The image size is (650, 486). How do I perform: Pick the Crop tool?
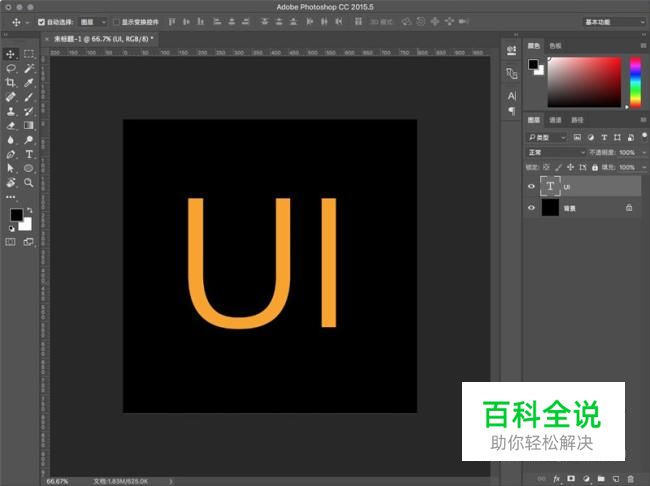11,83
